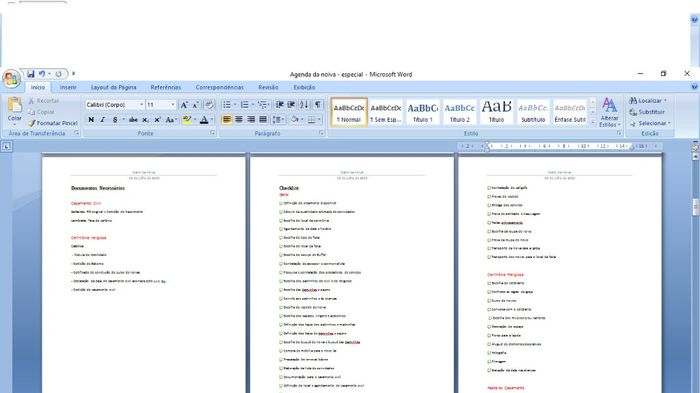
Task: Open the font size 11 dropdown
Action: 173,105
